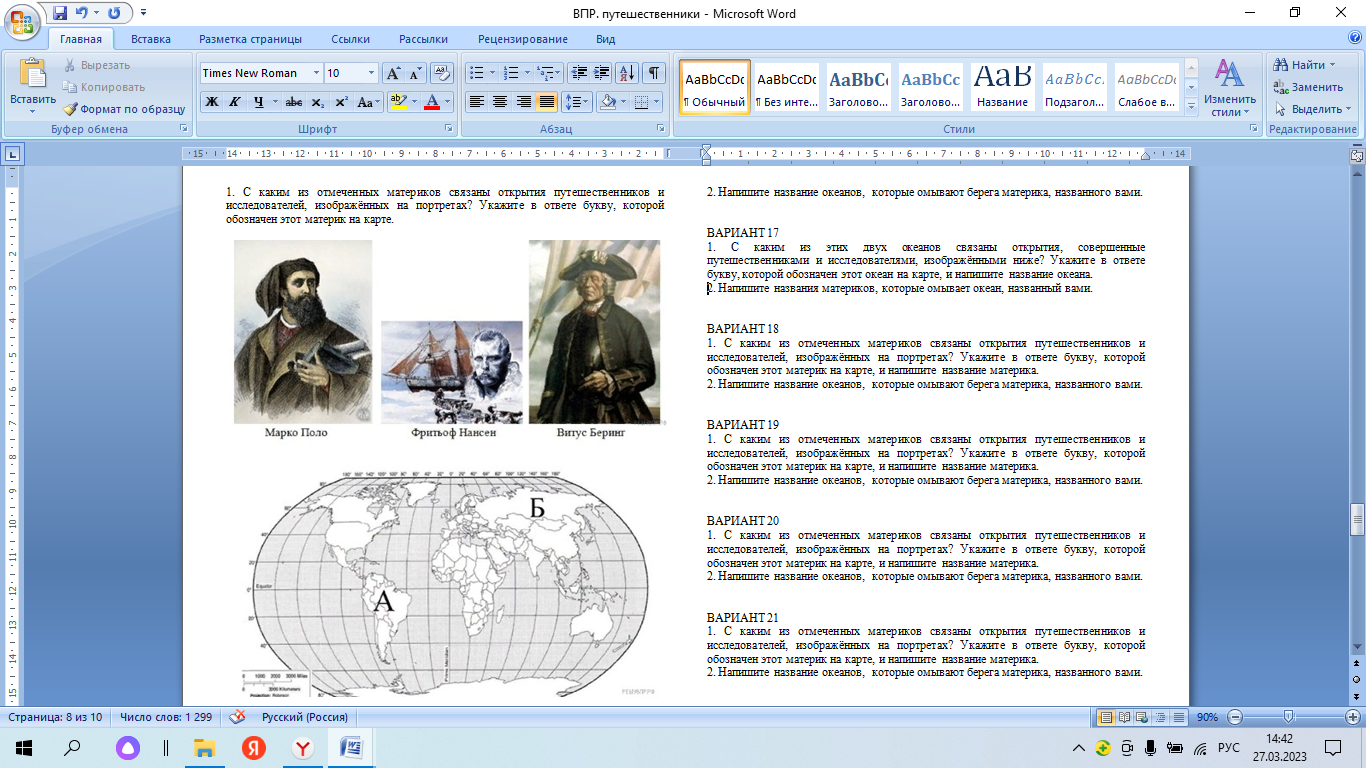Open the Windows Start menu
The width and height of the screenshot is (1366, 768).
click(23, 747)
